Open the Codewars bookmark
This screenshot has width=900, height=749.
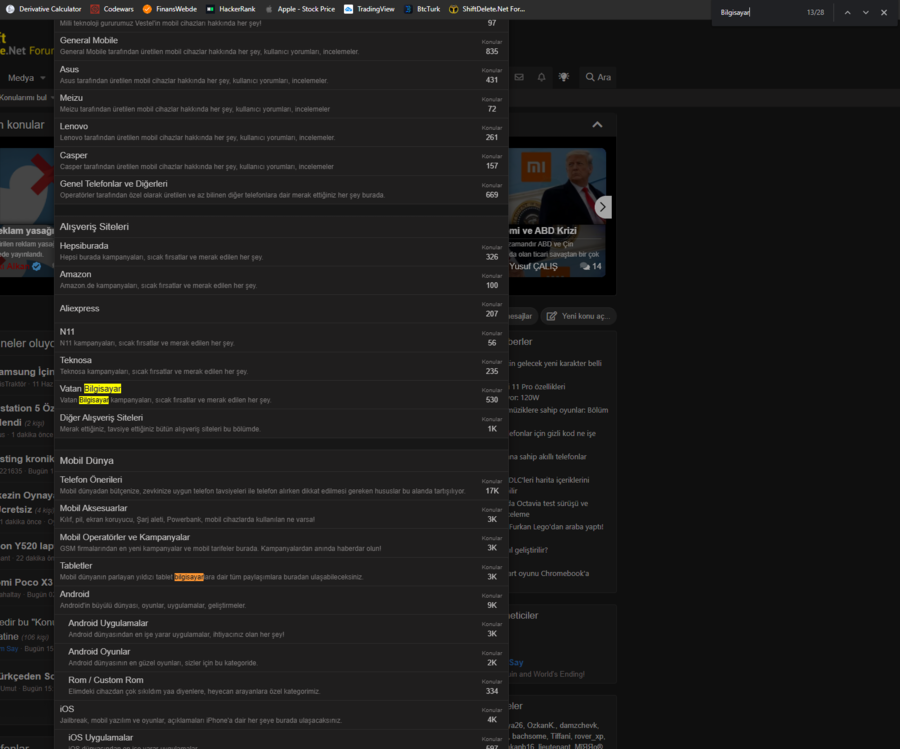pos(112,9)
